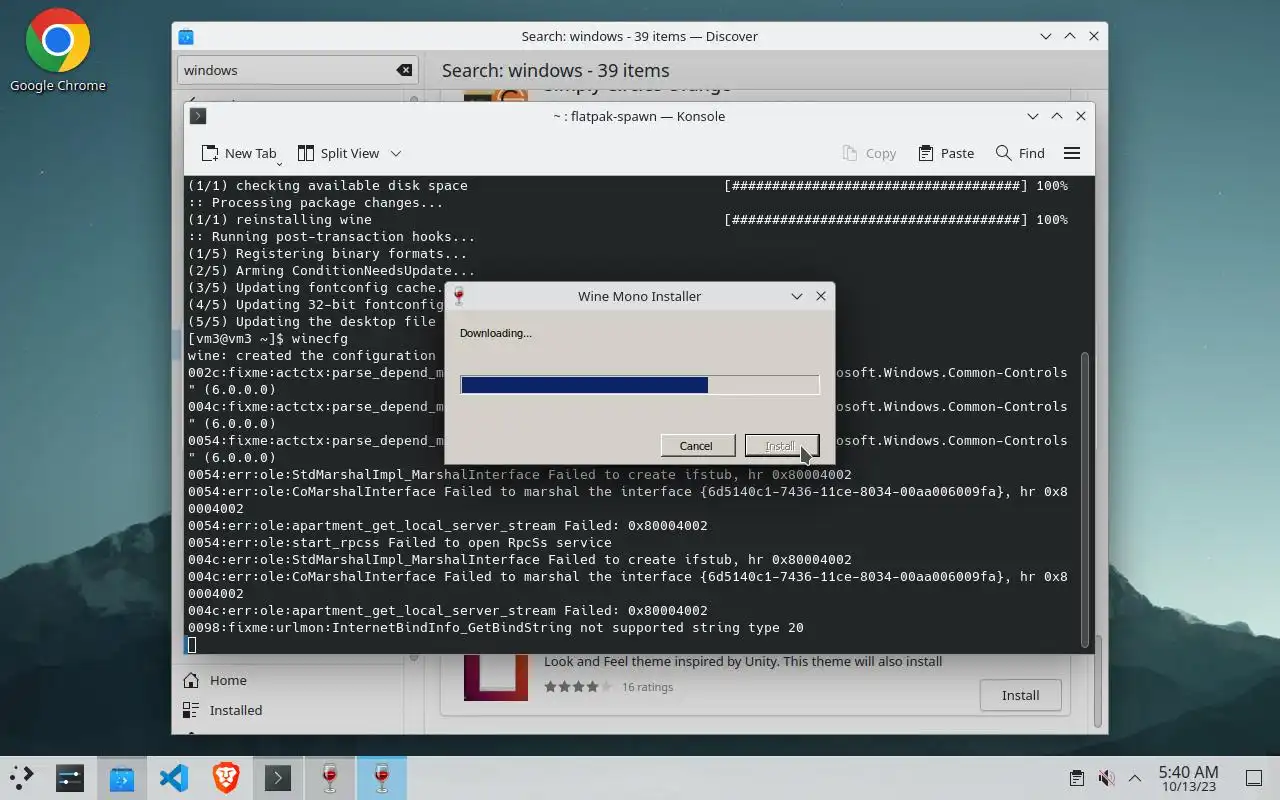Install the Unity theme in Discover
The height and width of the screenshot is (800, 1280).
(1020, 695)
